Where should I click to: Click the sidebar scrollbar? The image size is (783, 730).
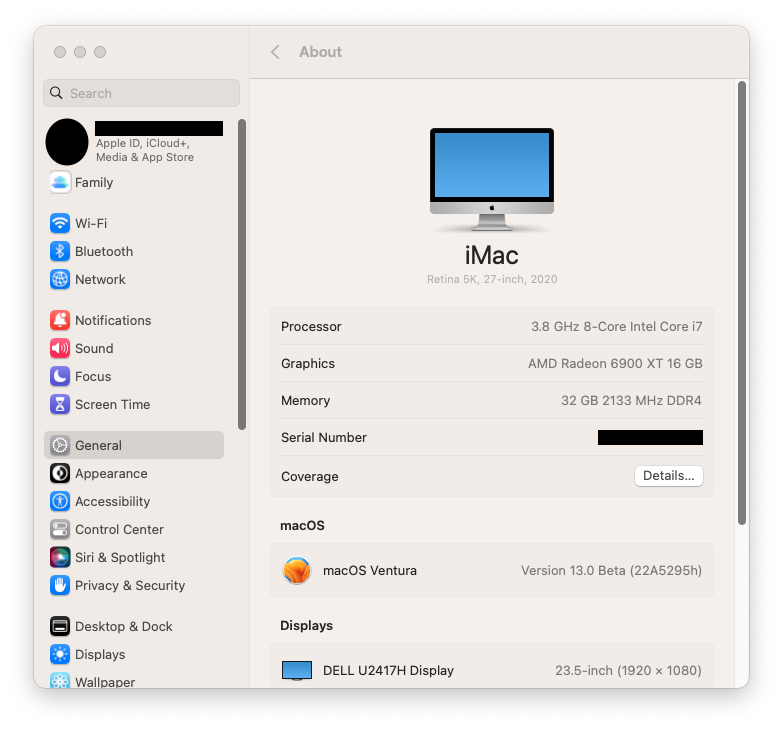tap(242, 274)
